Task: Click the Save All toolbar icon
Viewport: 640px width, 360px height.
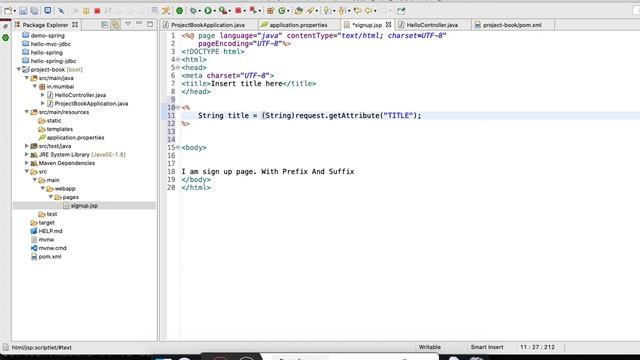Action: (34, 11)
